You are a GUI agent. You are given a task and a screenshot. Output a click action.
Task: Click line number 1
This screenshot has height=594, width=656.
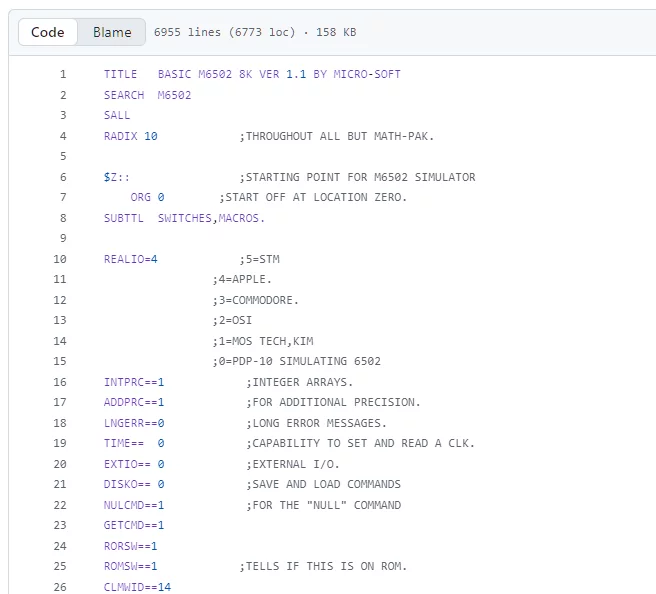(x=63, y=74)
